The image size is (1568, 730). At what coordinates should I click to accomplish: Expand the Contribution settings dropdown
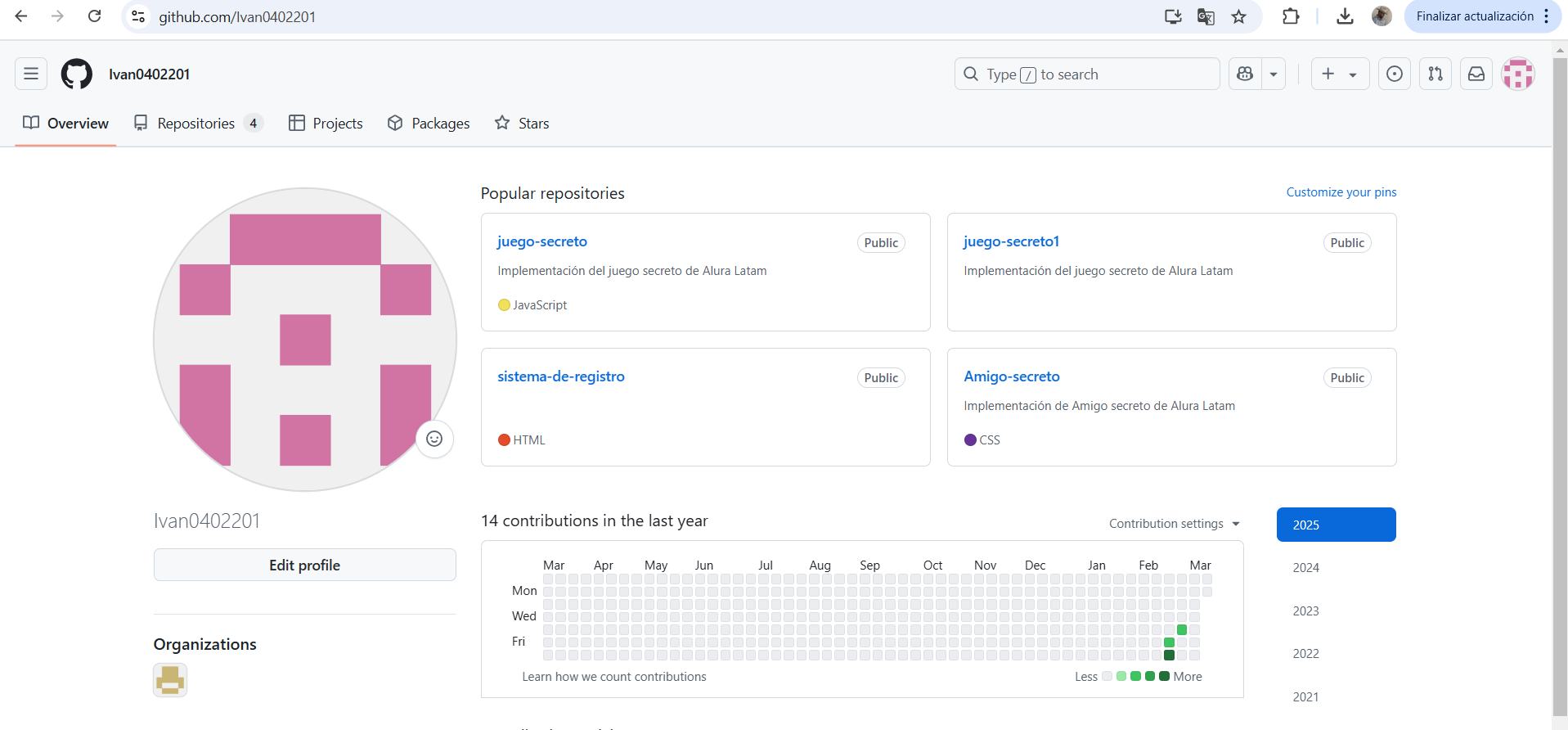(x=1175, y=524)
